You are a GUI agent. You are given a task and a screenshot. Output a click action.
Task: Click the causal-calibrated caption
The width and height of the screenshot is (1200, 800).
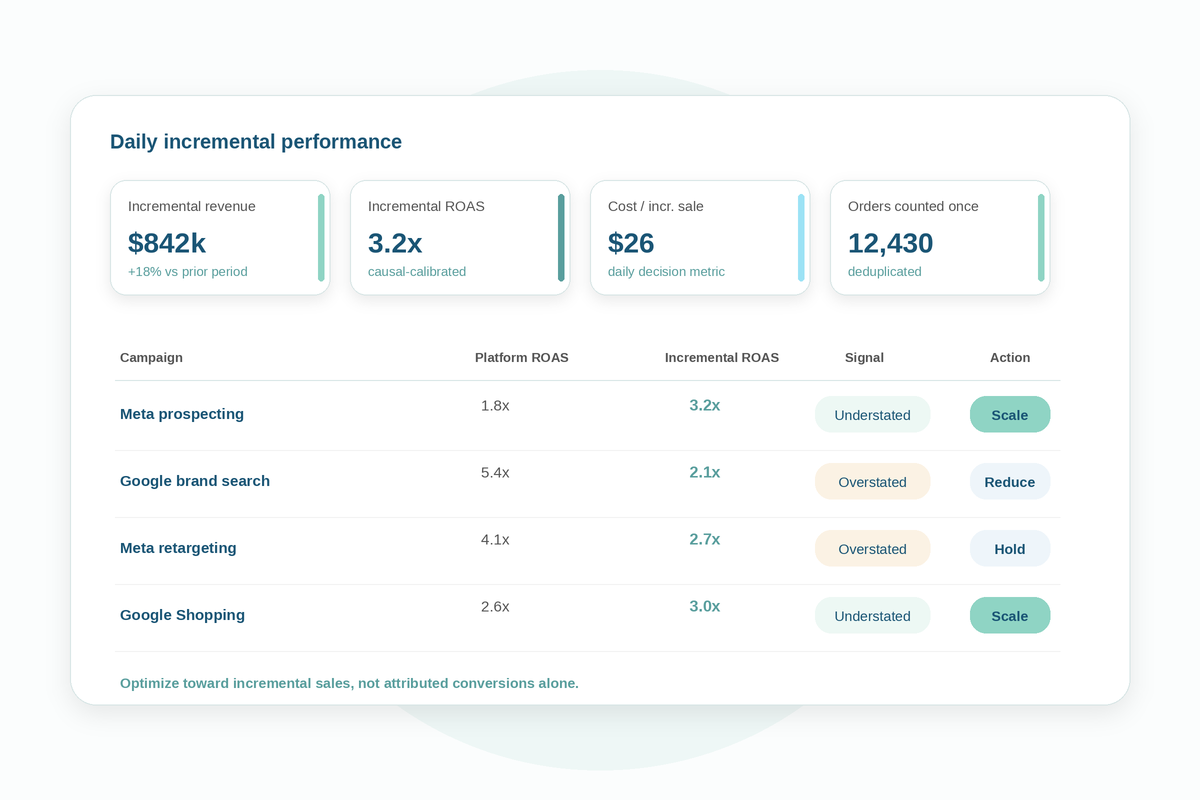tap(417, 272)
